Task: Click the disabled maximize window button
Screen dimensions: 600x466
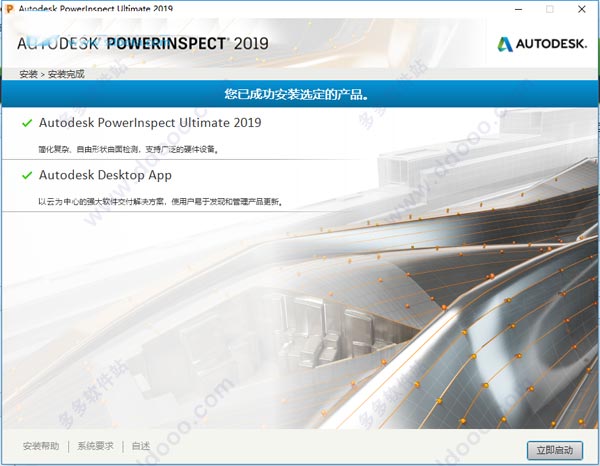Action: tap(549, 9)
